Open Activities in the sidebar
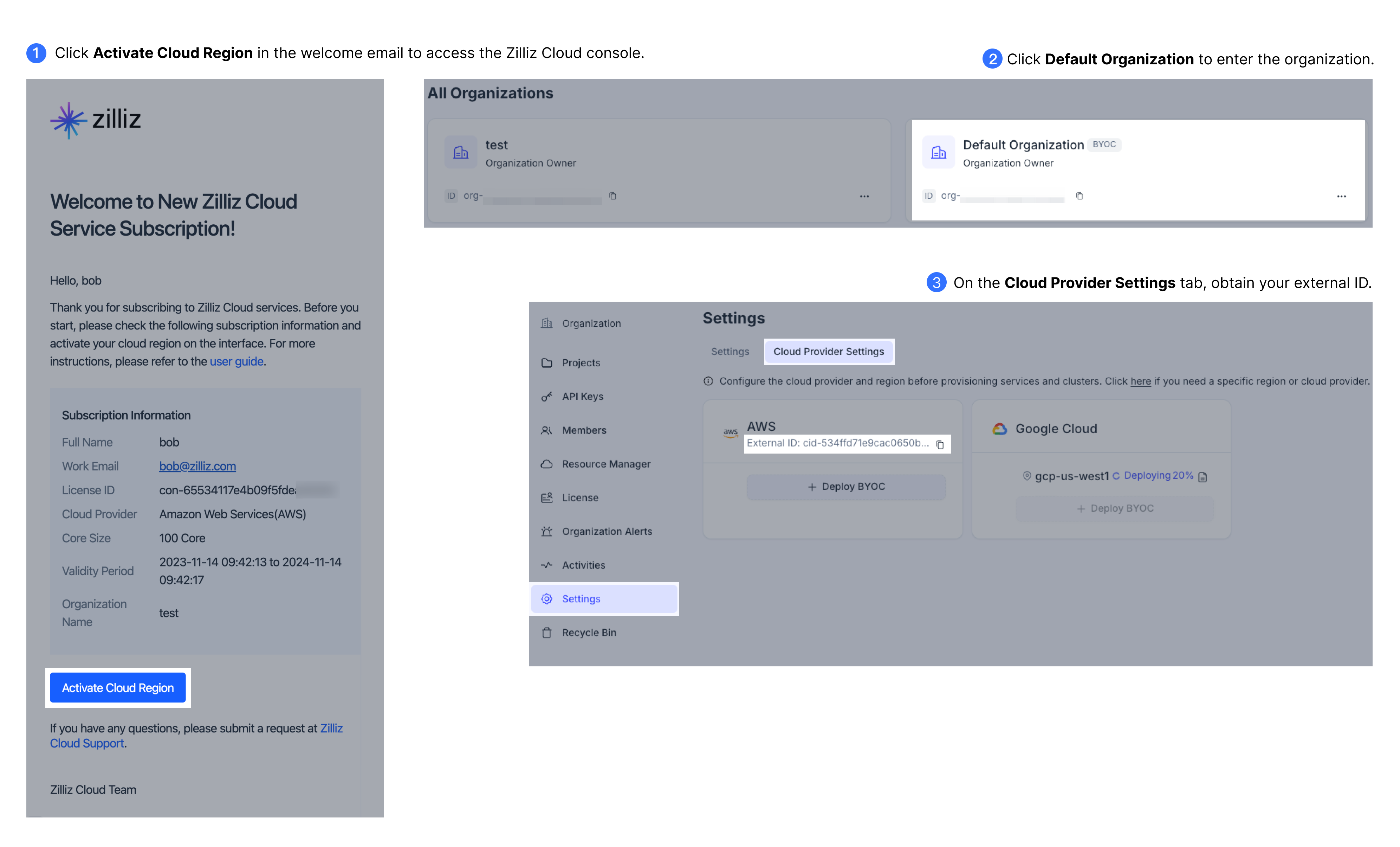Viewport: 1400px width, 847px height. point(603,565)
